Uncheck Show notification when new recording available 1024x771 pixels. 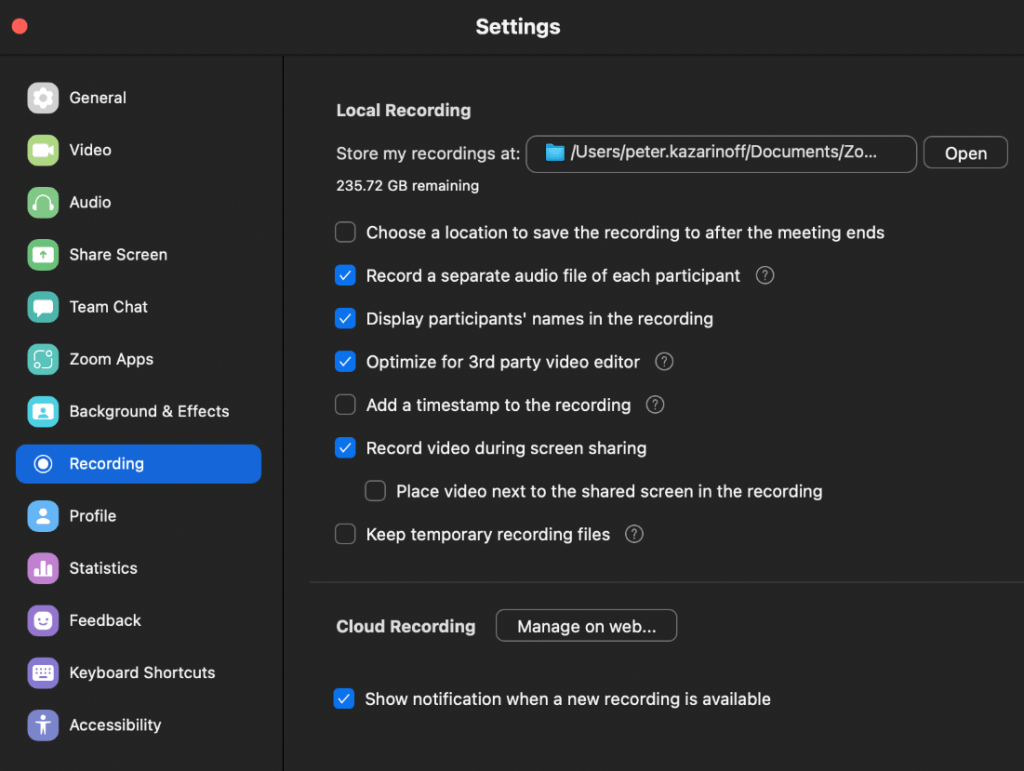point(344,699)
